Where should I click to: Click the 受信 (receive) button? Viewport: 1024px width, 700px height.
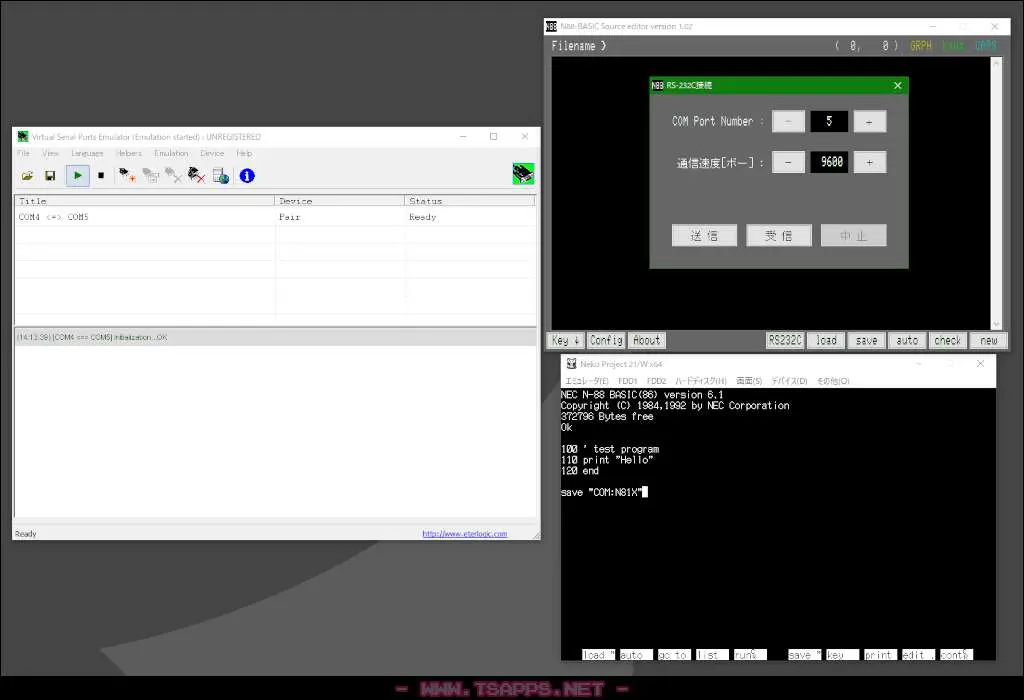click(778, 236)
